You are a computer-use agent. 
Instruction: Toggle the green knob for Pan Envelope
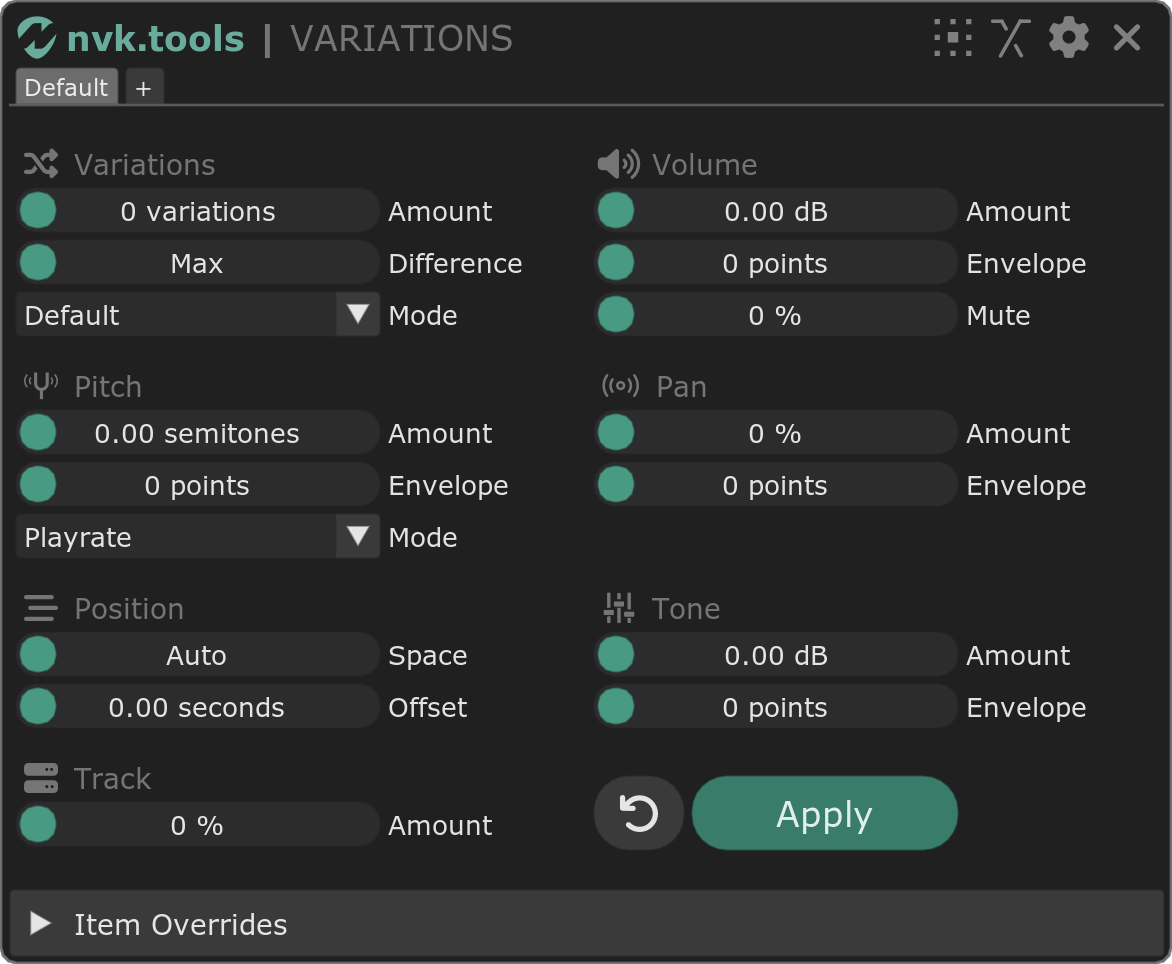click(616, 484)
